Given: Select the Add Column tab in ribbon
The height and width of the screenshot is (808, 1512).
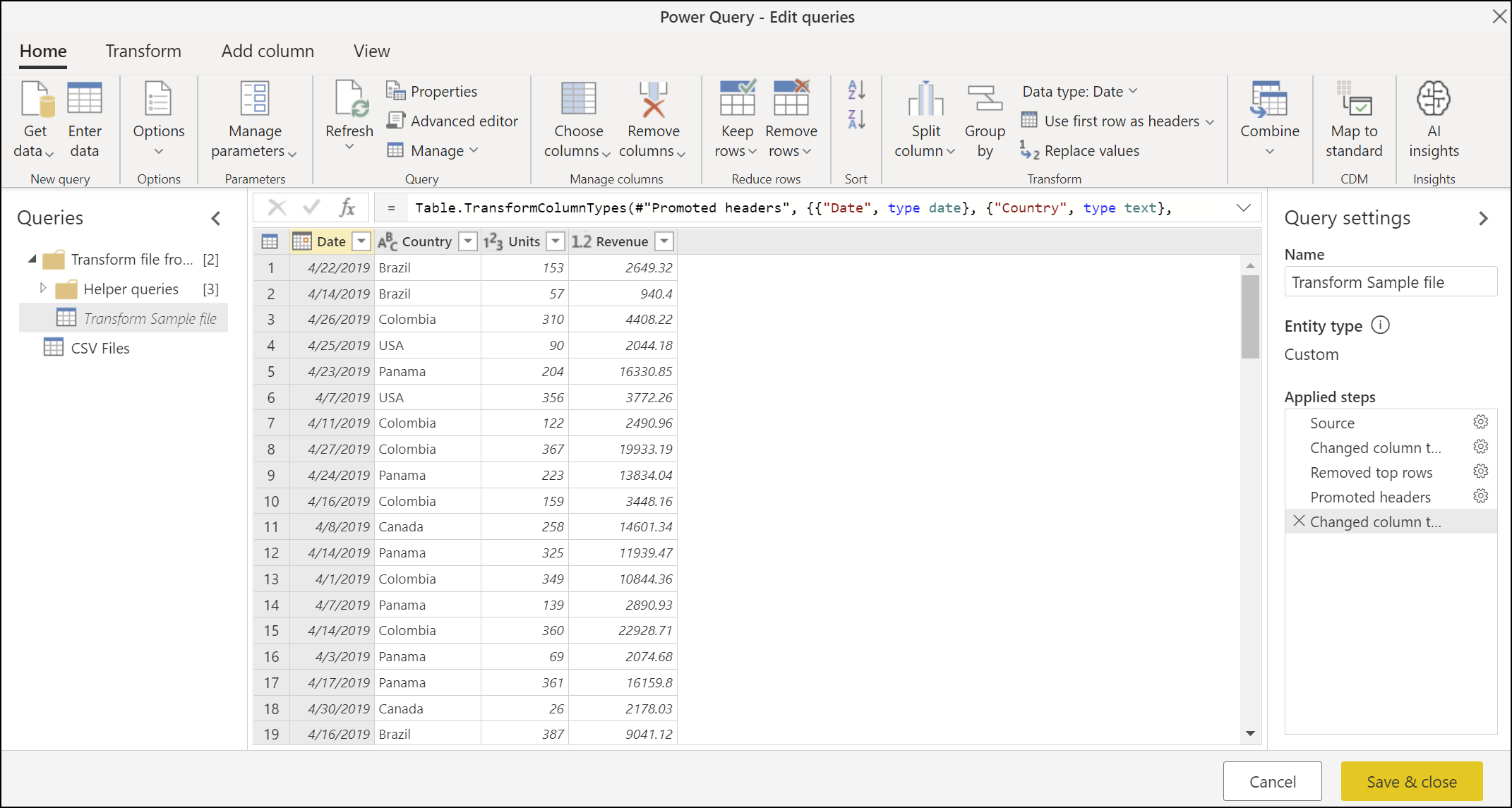Looking at the screenshot, I should pos(266,50).
